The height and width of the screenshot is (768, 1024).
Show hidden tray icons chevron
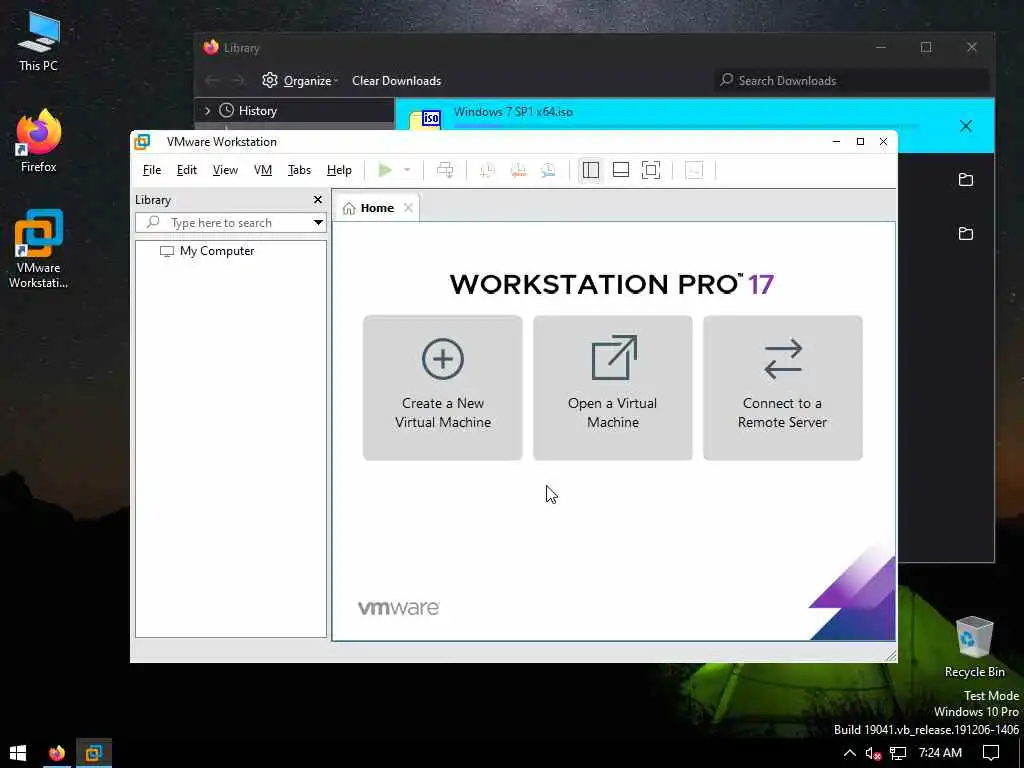pyautogui.click(x=850, y=753)
